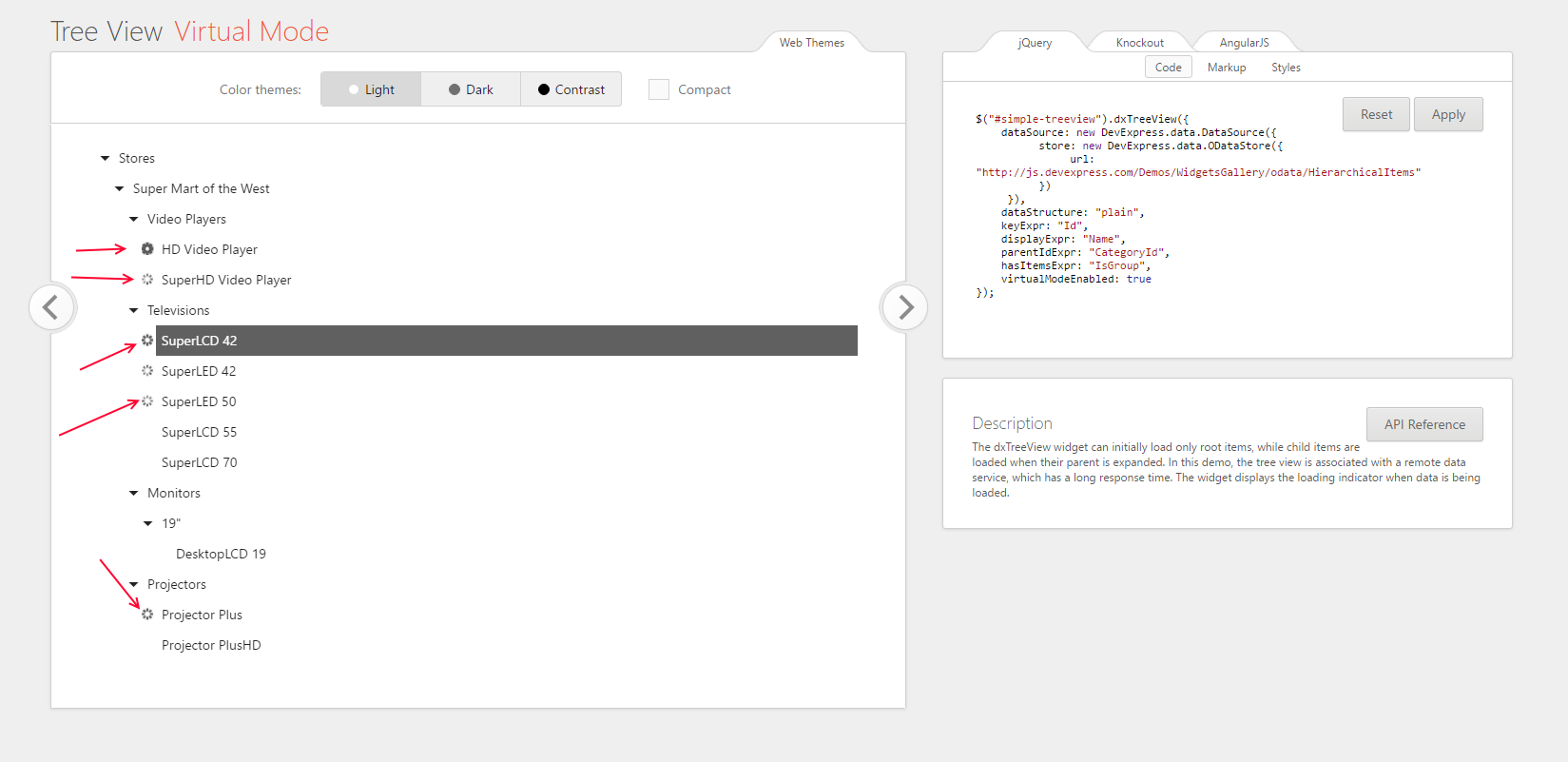Collapse the 19" node
The image size is (1568, 762).
(148, 523)
